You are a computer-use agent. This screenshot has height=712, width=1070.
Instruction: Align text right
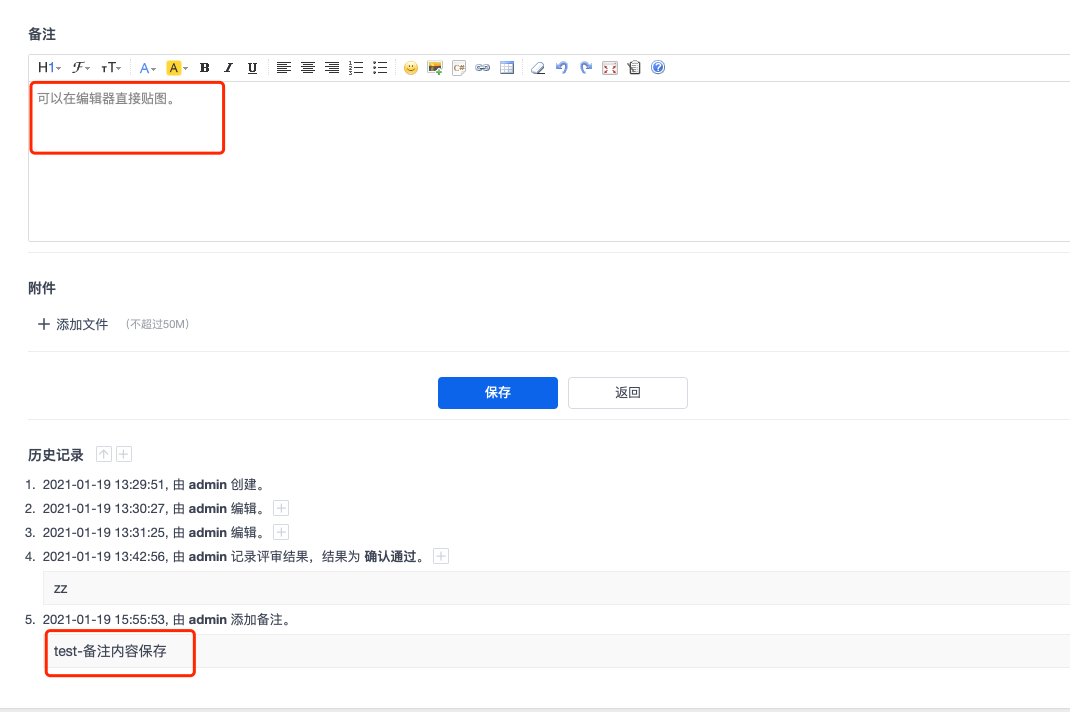[332, 68]
